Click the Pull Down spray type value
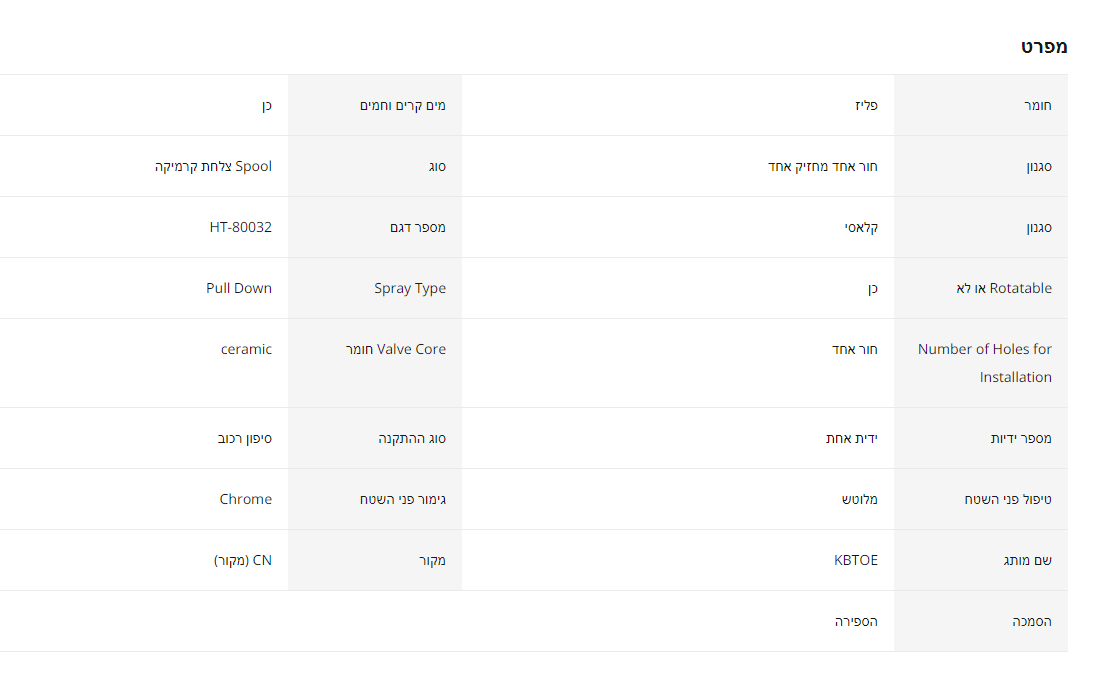 [239, 288]
